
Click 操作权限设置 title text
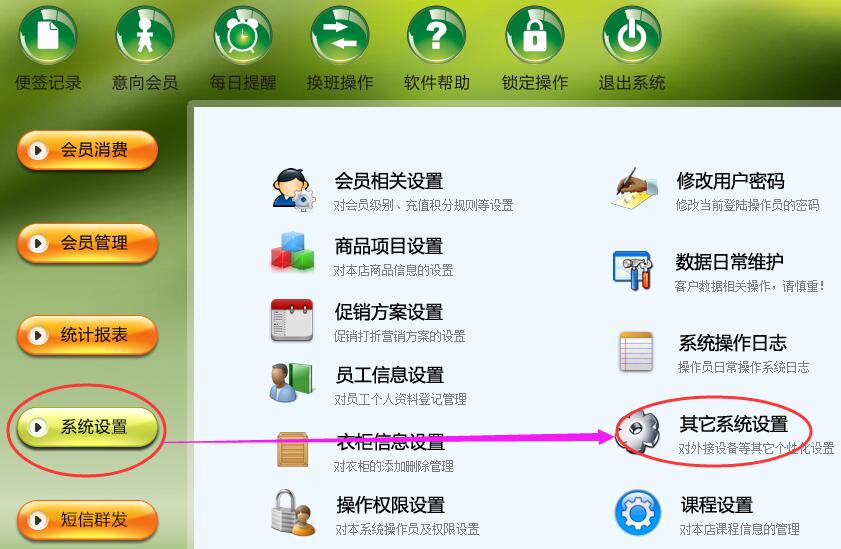coord(391,505)
